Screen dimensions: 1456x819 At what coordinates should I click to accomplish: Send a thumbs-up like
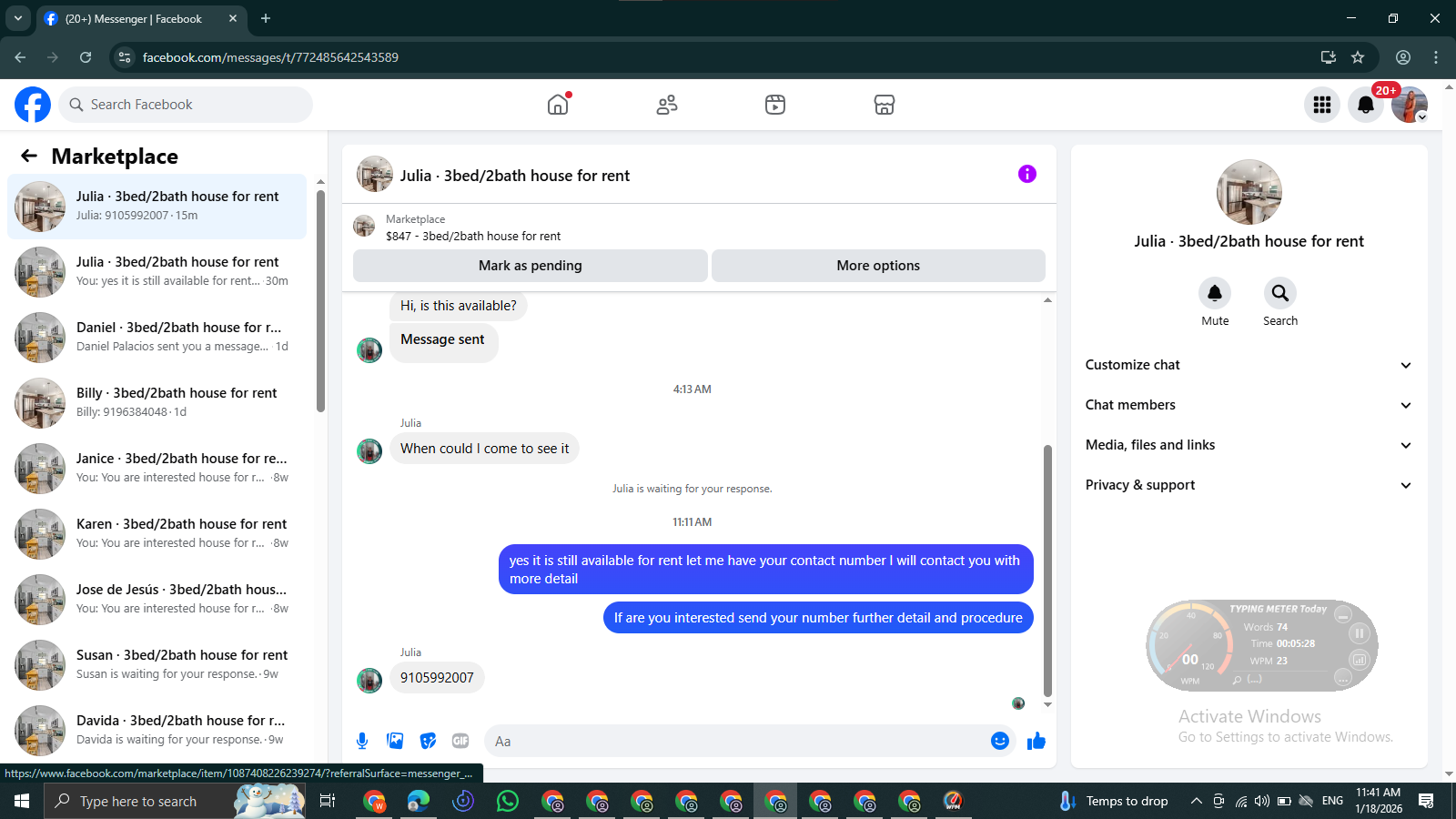coord(1036,741)
